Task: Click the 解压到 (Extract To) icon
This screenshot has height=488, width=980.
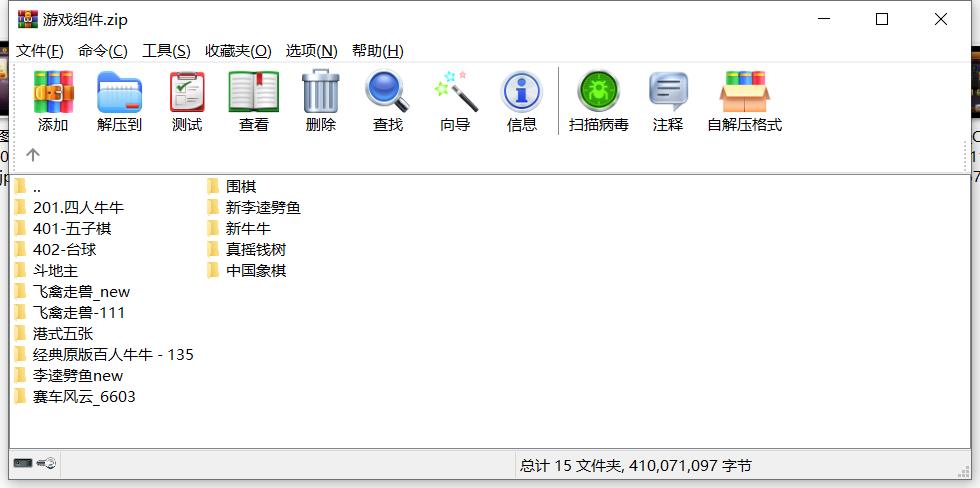Action: [119, 93]
